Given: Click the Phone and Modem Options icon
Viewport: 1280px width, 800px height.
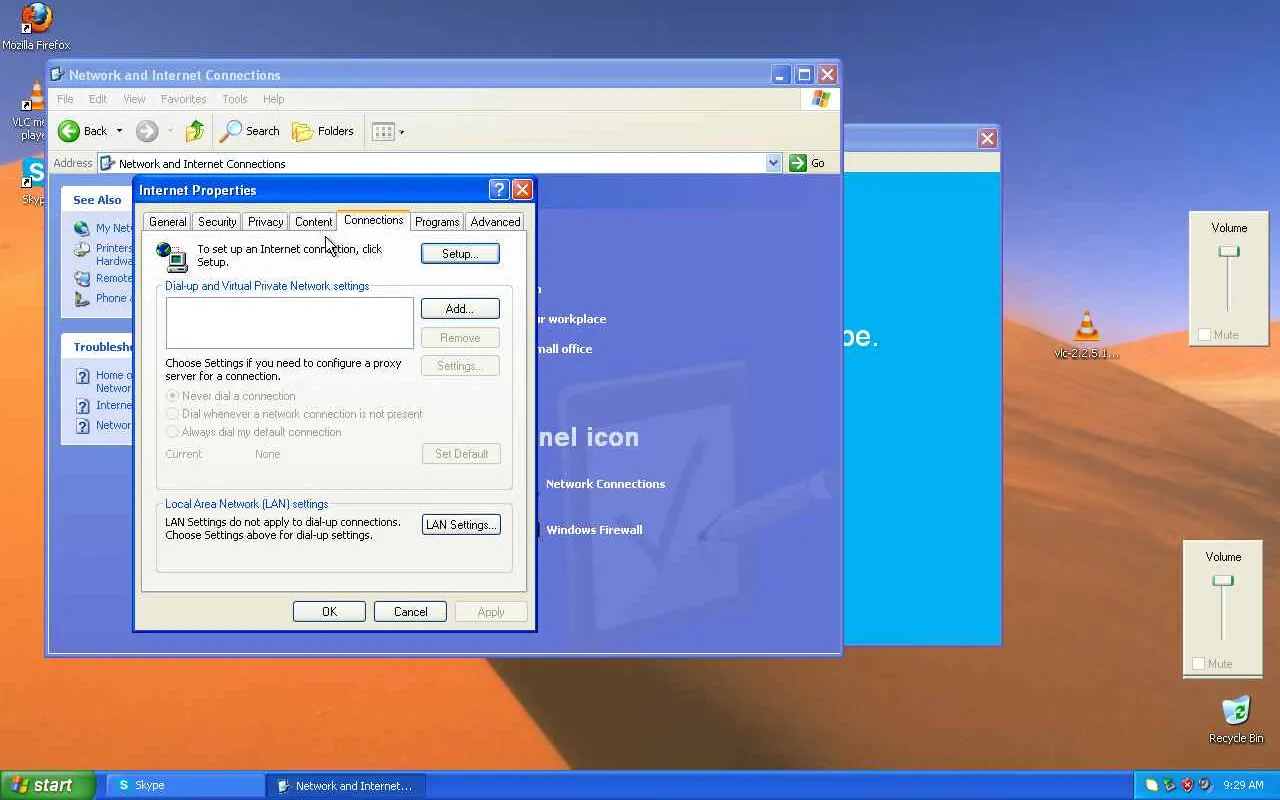Looking at the screenshot, I should tap(82, 299).
